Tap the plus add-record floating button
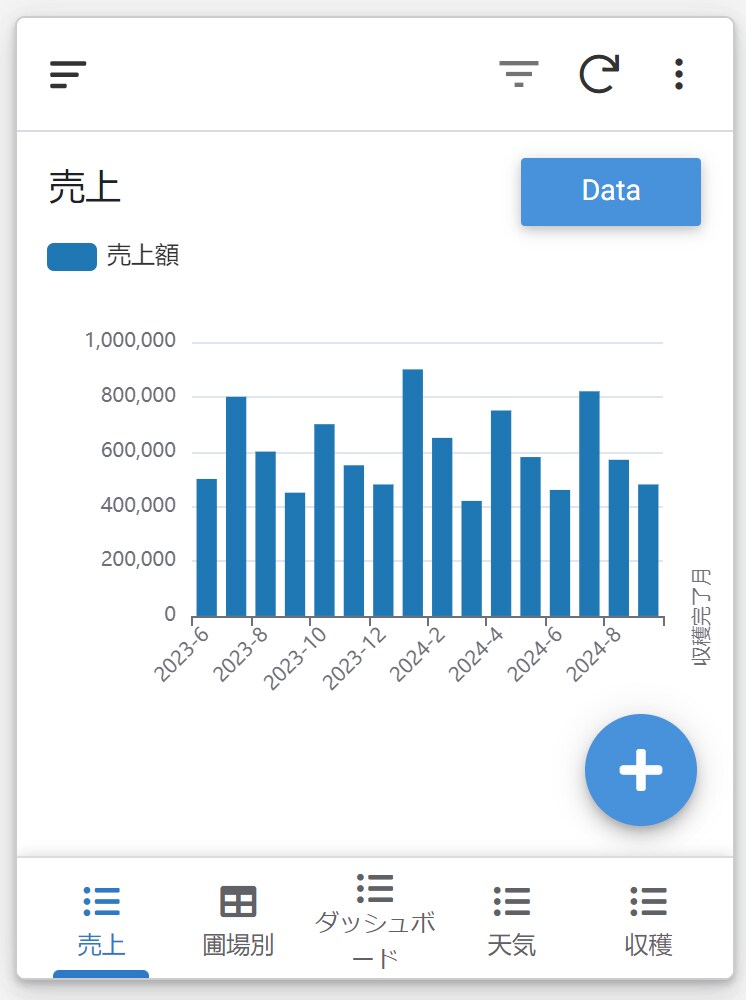Image resolution: width=746 pixels, height=1000 pixels. [x=641, y=770]
